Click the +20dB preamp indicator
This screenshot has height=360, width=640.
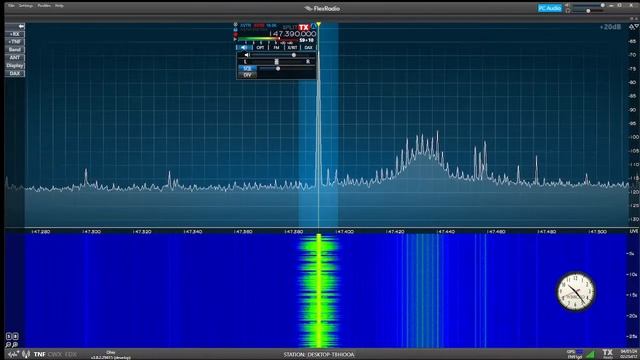coord(610,27)
